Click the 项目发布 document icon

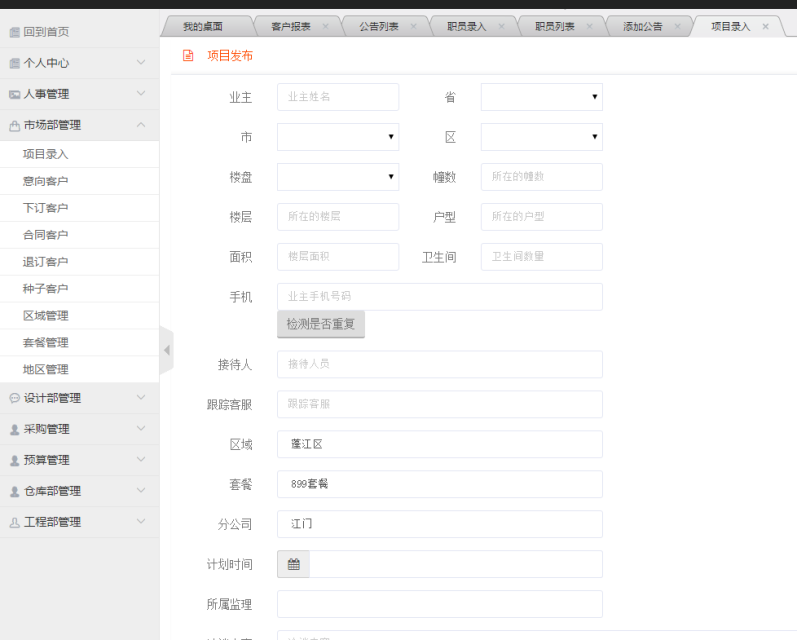tap(188, 56)
